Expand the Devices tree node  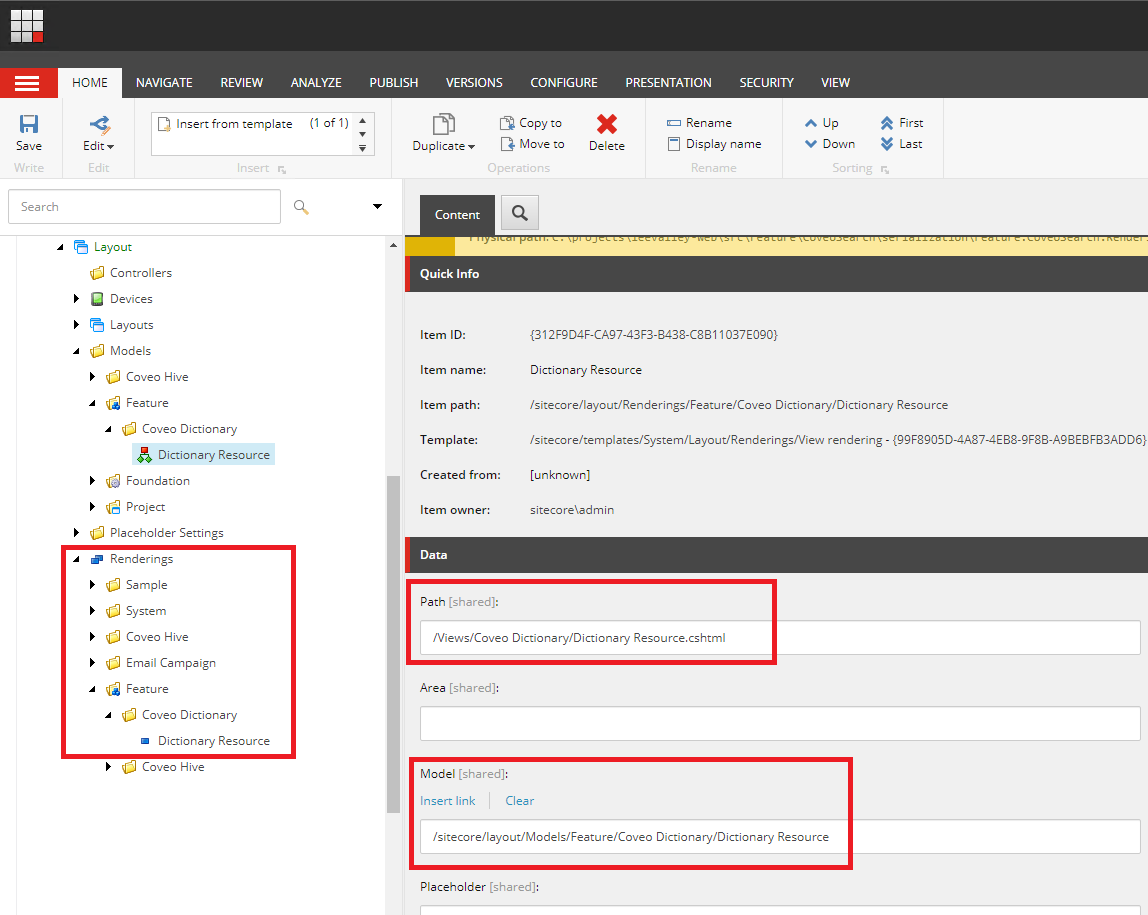tap(76, 299)
